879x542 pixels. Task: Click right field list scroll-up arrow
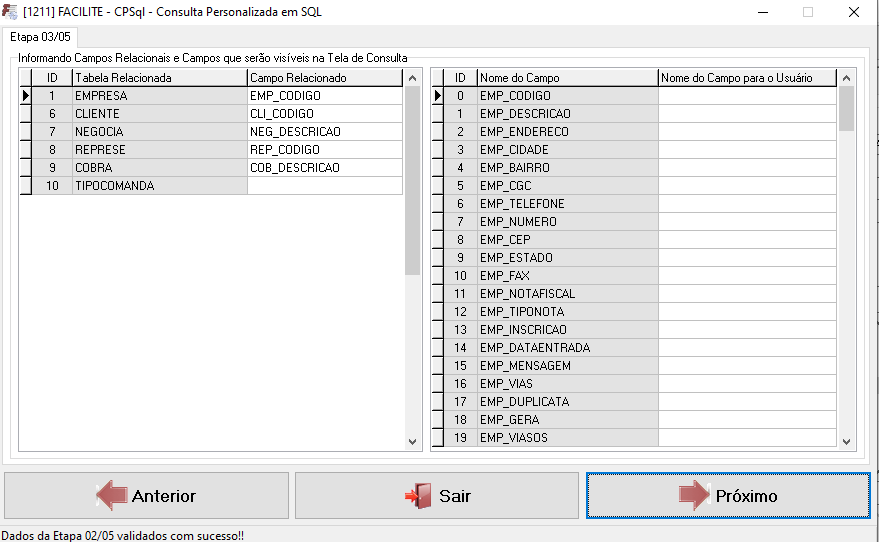(846, 78)
